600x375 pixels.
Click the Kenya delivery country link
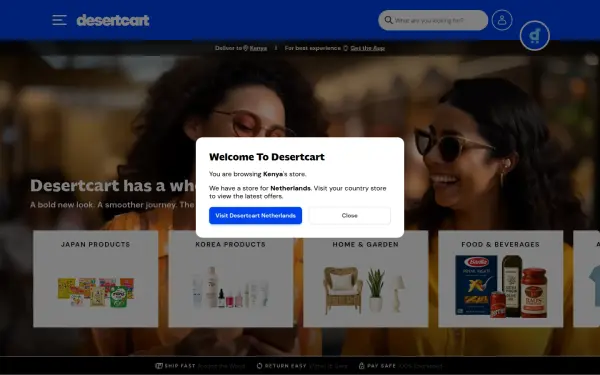pyautogui.click(x=258, y=48)
